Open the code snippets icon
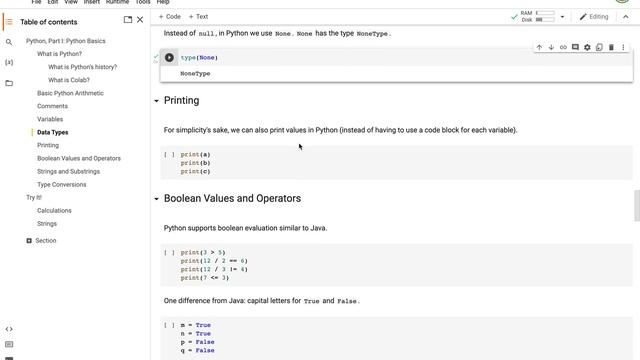The width and height of the screenshot is (640, 360). pyautogui.click(x=9, y=329)
